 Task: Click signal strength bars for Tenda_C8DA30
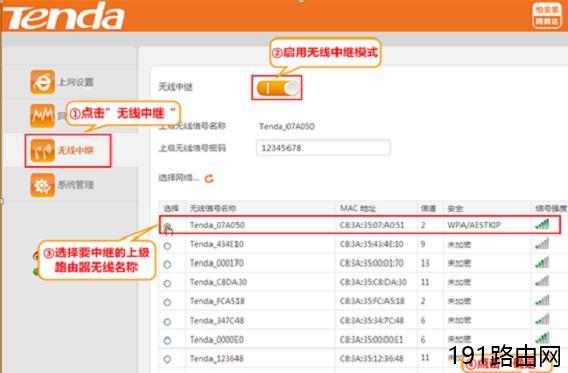pyautogui.click(x=542, y=281)
